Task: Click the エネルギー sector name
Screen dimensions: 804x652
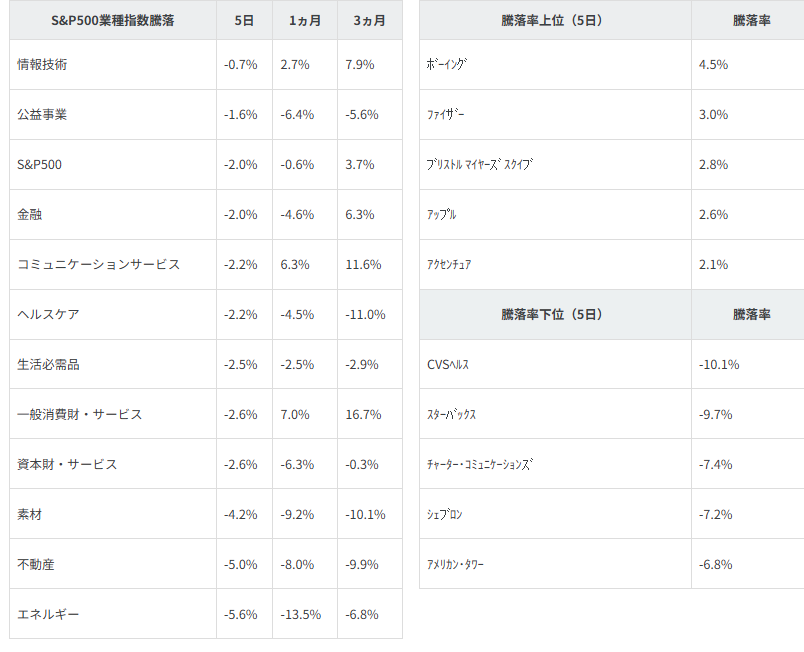Action: click(49, 614)
